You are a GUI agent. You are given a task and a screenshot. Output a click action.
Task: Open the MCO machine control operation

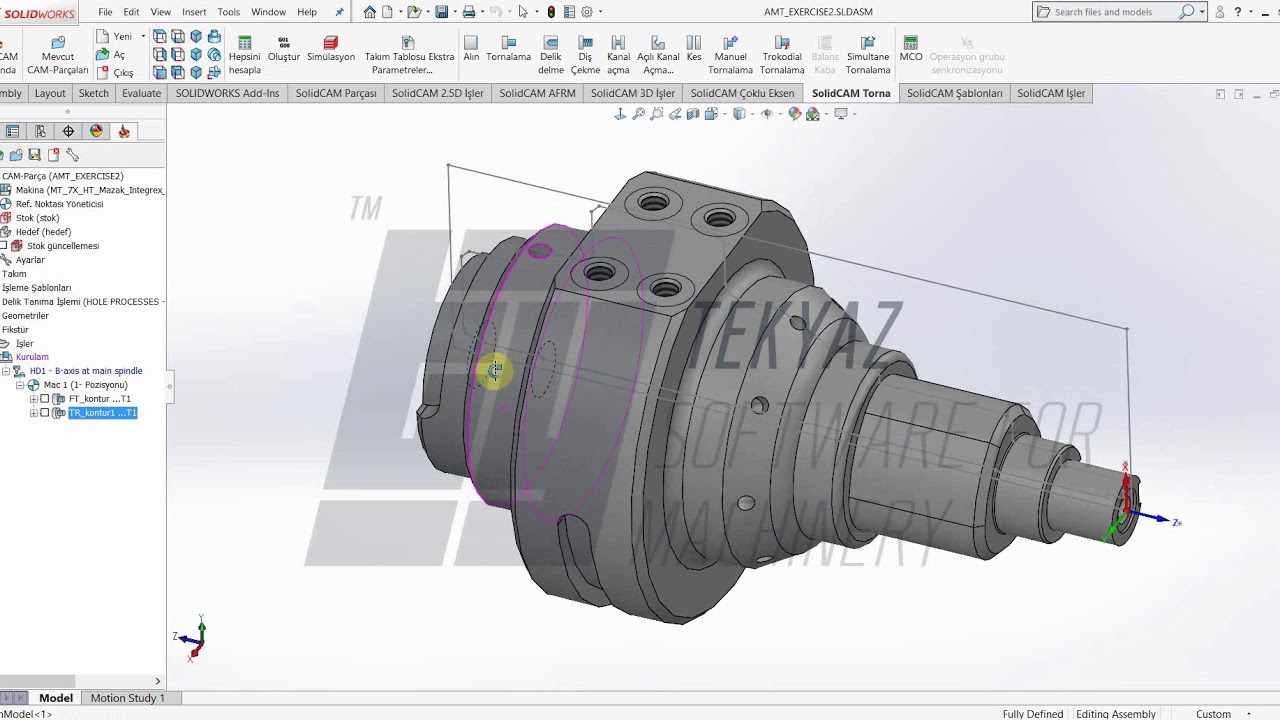[911, 50]
